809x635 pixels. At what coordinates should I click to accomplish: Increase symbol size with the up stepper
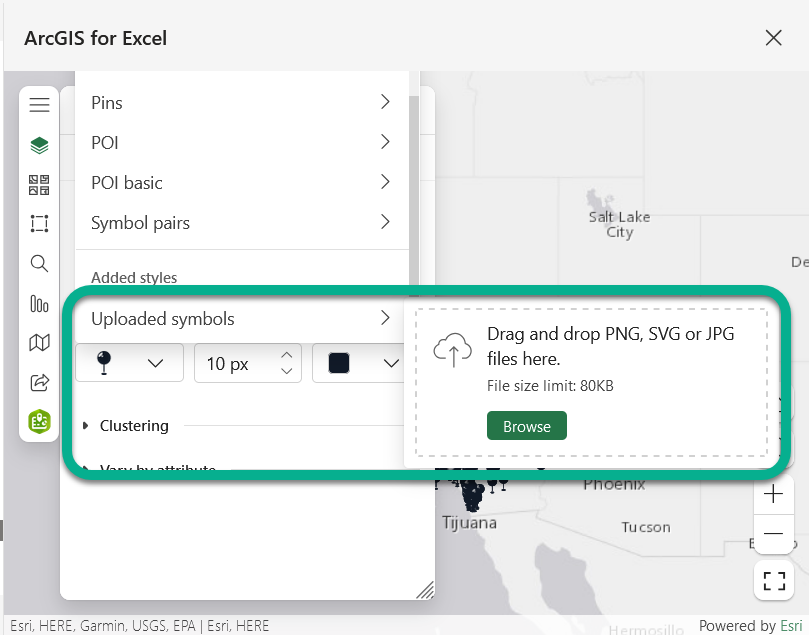point(287,356)
